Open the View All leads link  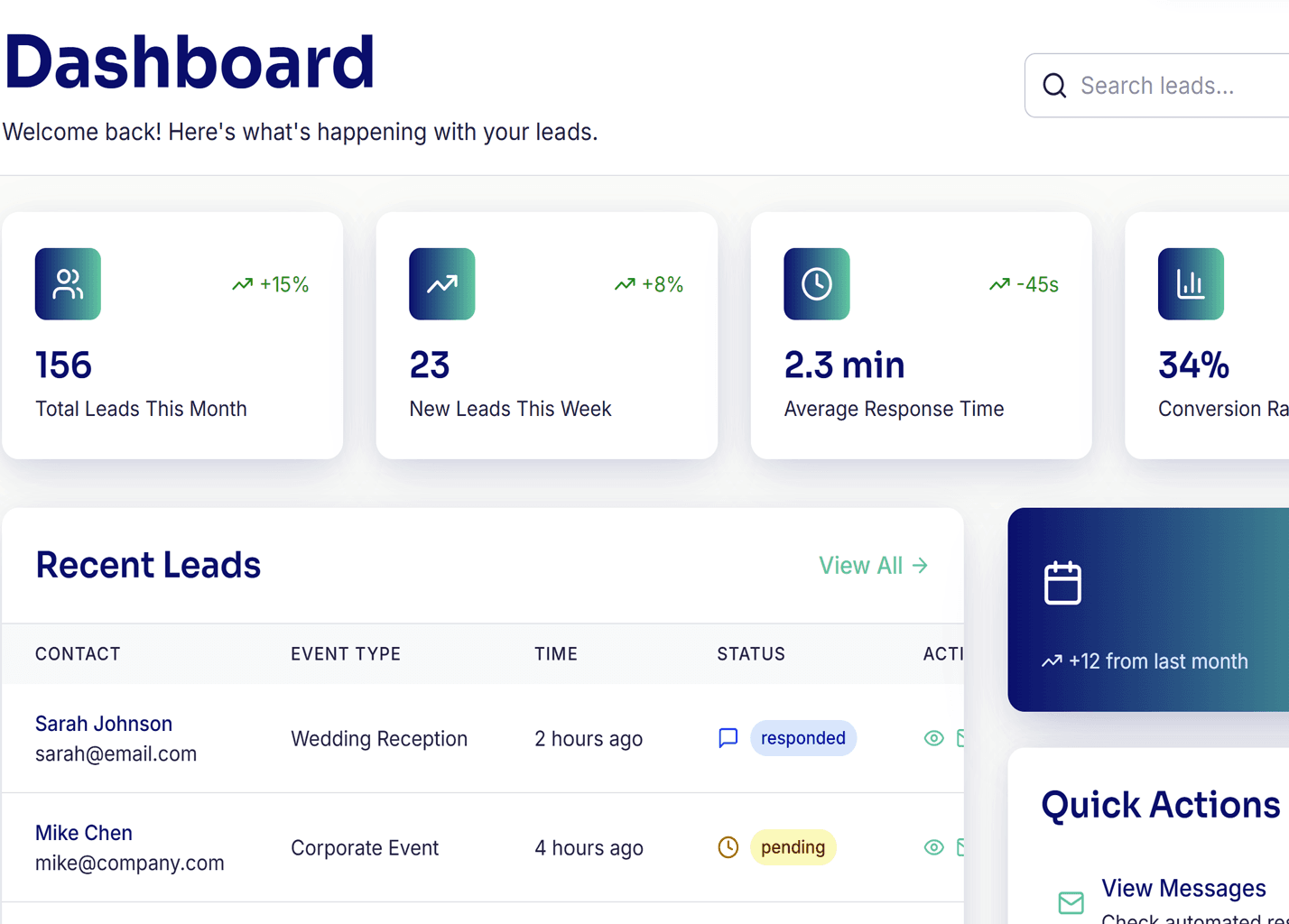click(872, 565)
